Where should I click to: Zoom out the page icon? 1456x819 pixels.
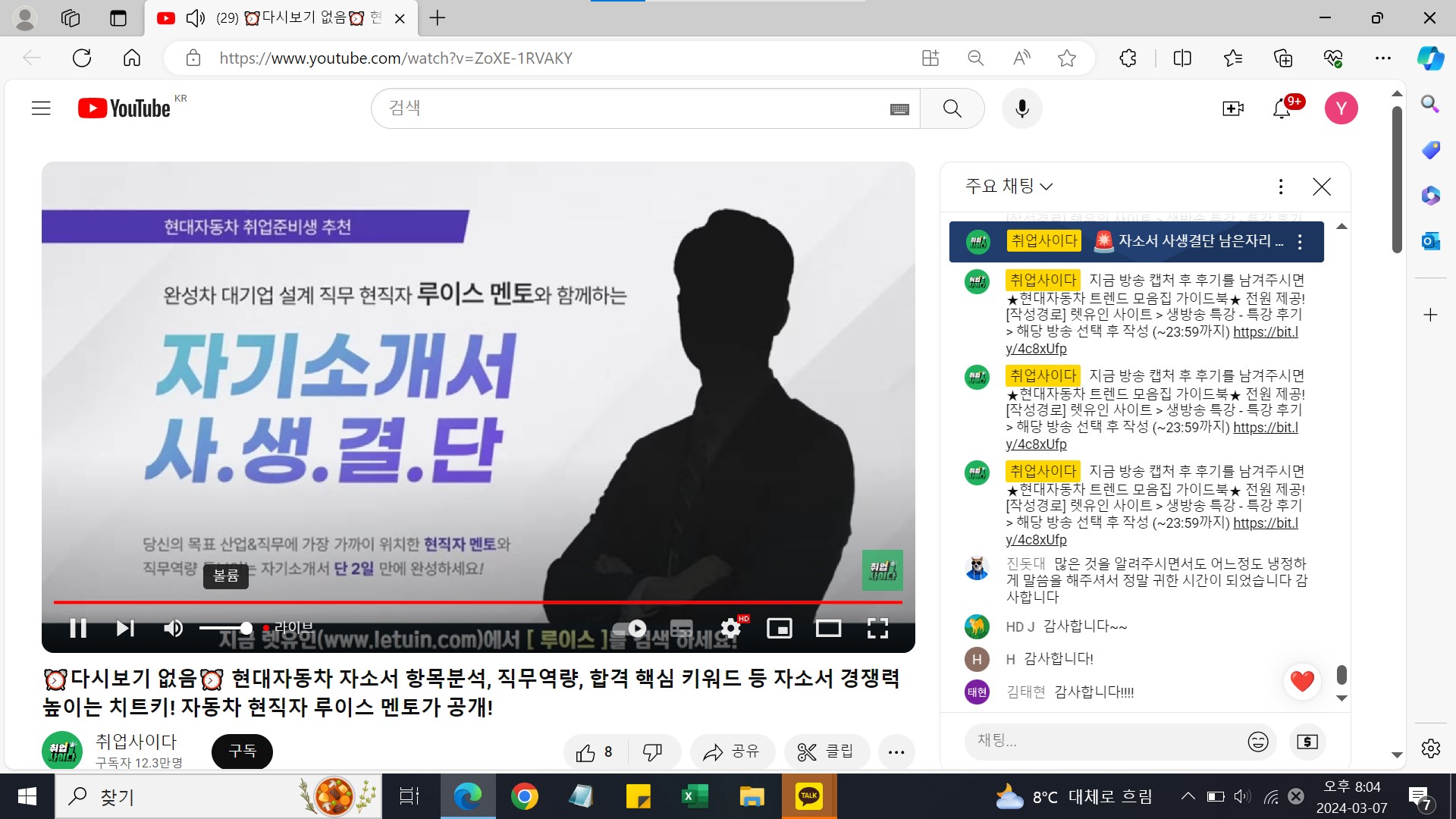click(976, 58)
